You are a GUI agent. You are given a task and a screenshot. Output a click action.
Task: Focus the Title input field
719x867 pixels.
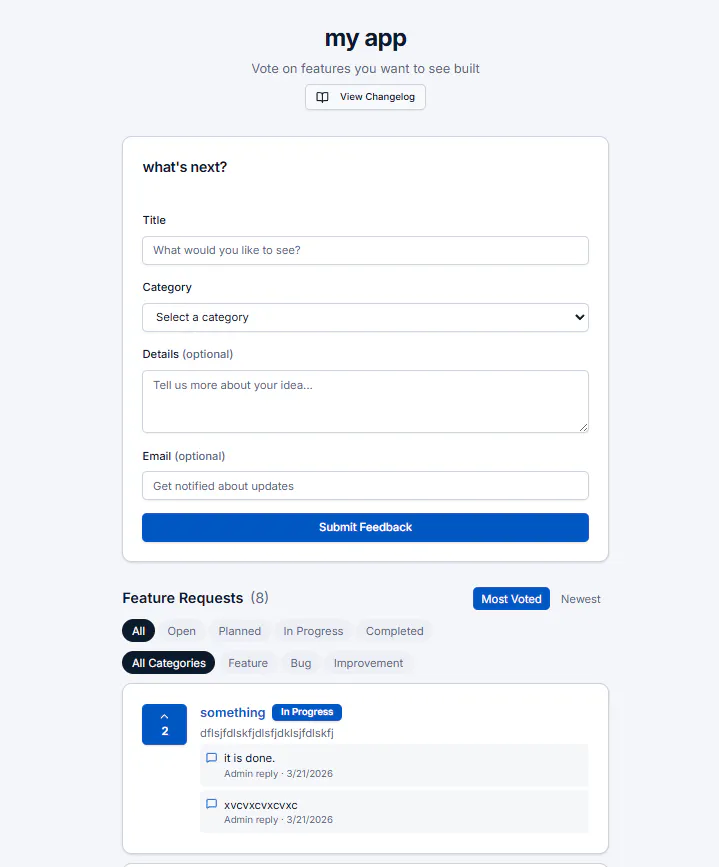coord(365,250)
